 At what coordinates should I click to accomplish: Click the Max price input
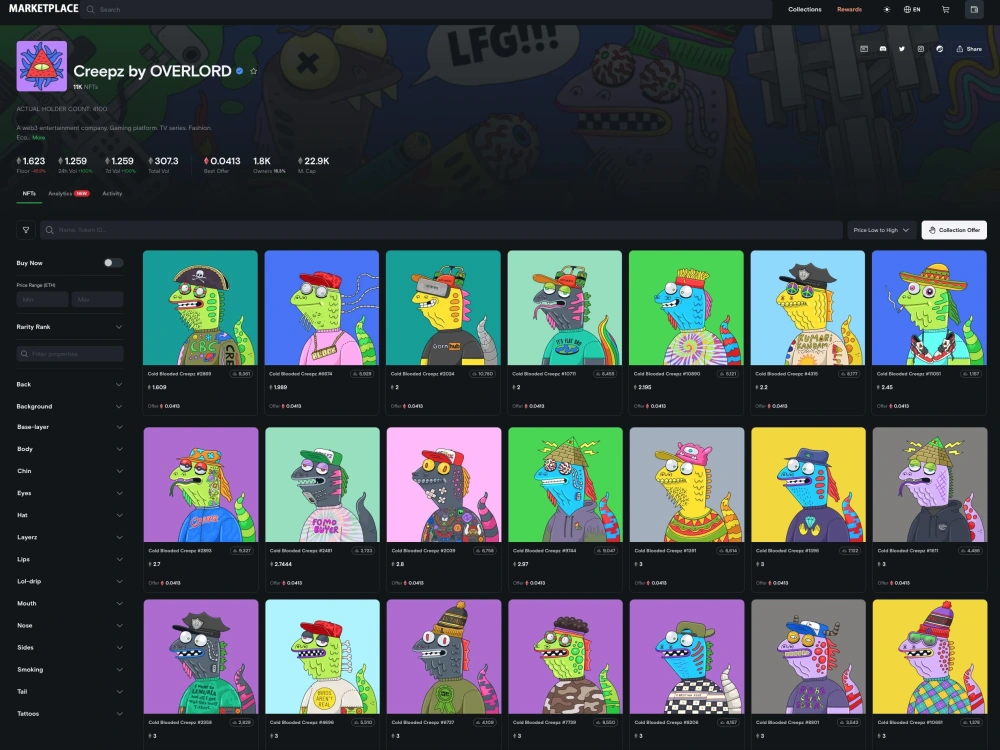click(98, 300)
